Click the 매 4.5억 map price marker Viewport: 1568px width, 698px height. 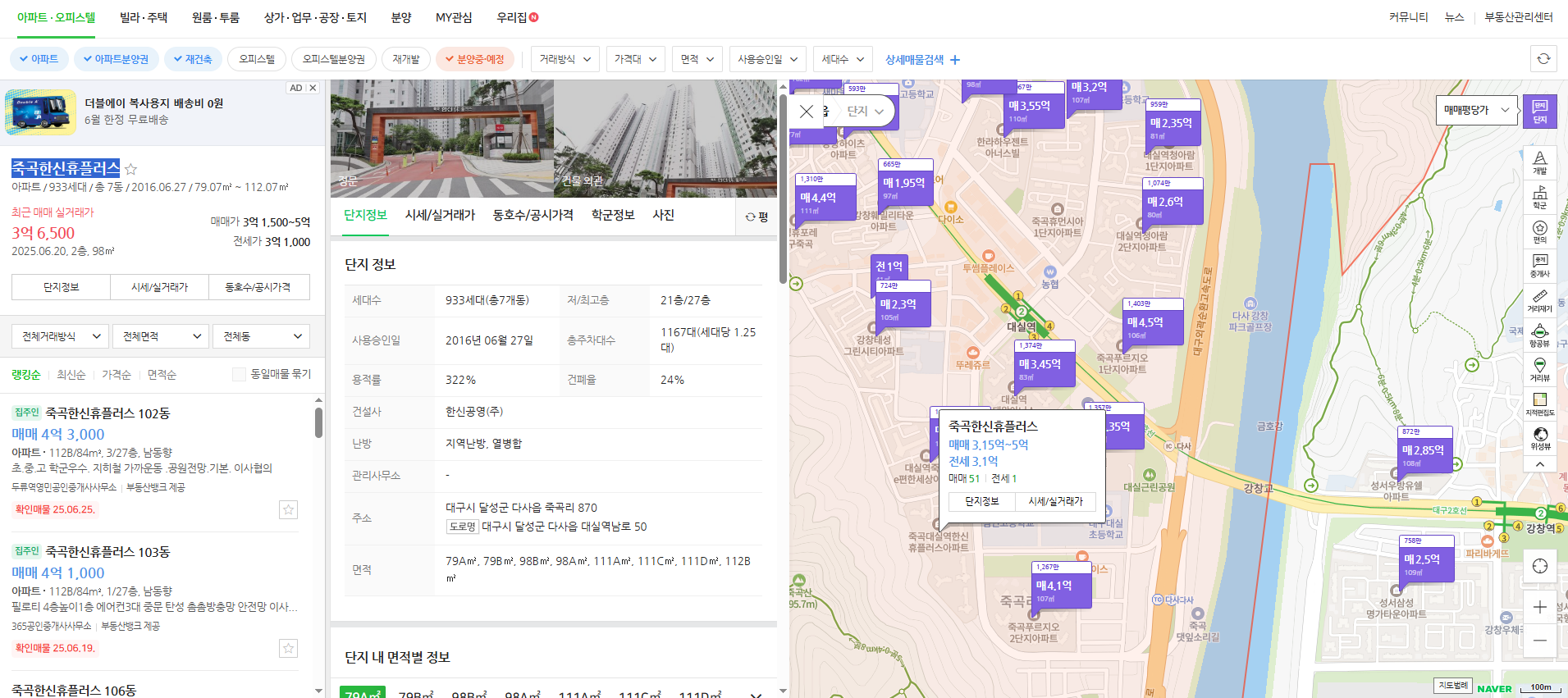pos(1153,322)
